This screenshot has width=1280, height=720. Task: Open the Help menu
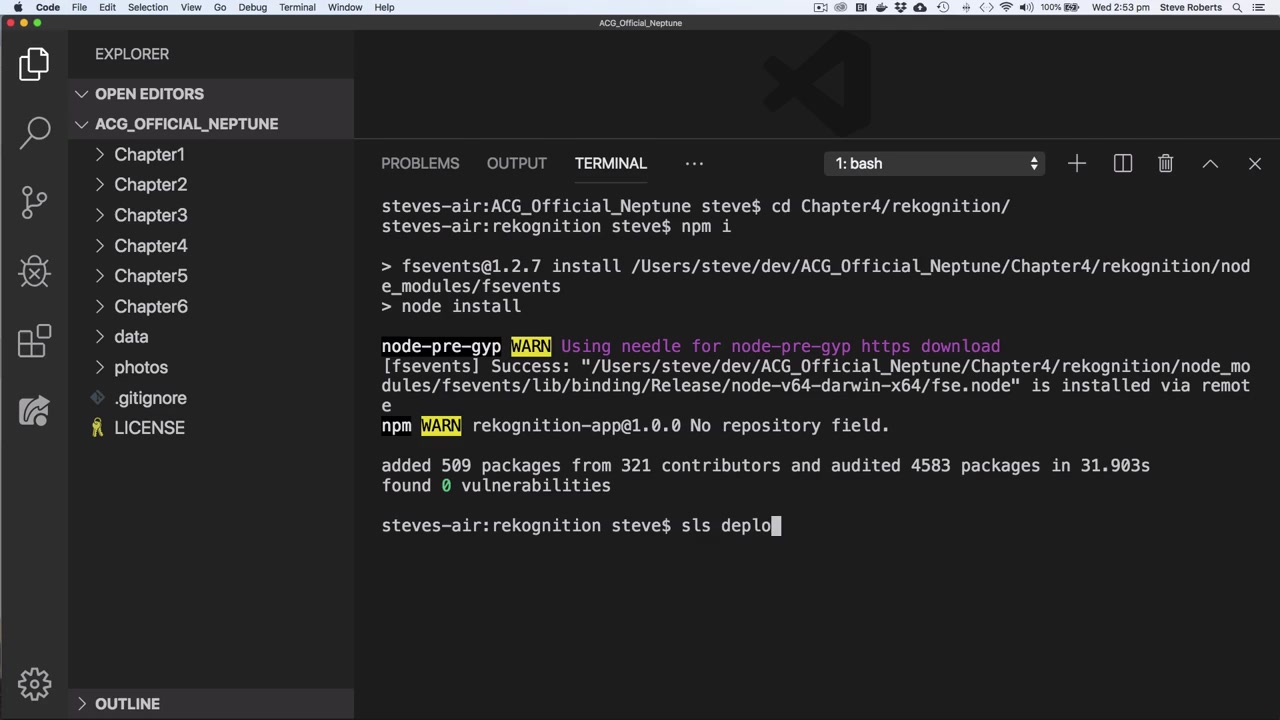coord(384,7)
